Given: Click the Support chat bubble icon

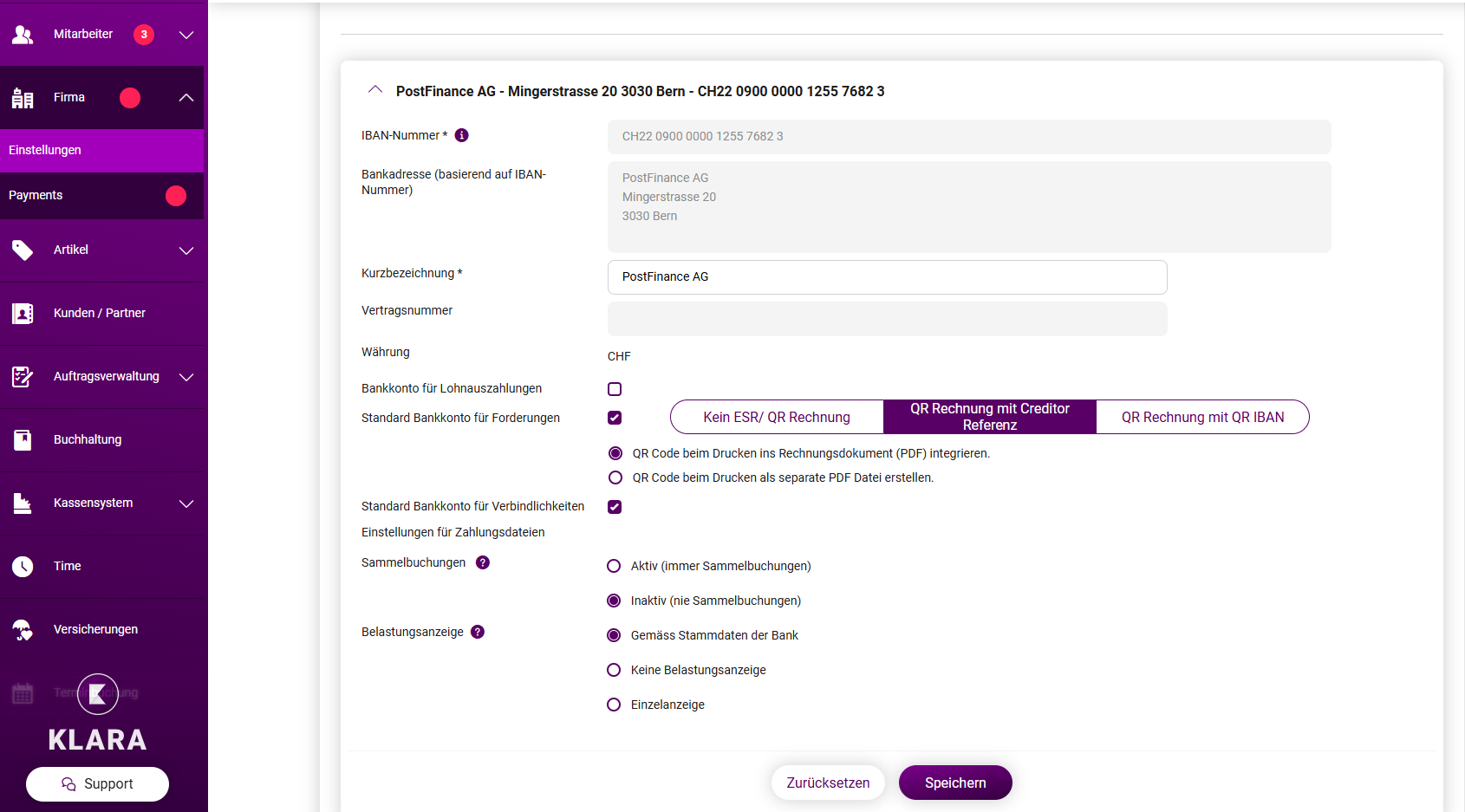Looking at the screenshot, I should pyautogui.click(x=68, y=784).
